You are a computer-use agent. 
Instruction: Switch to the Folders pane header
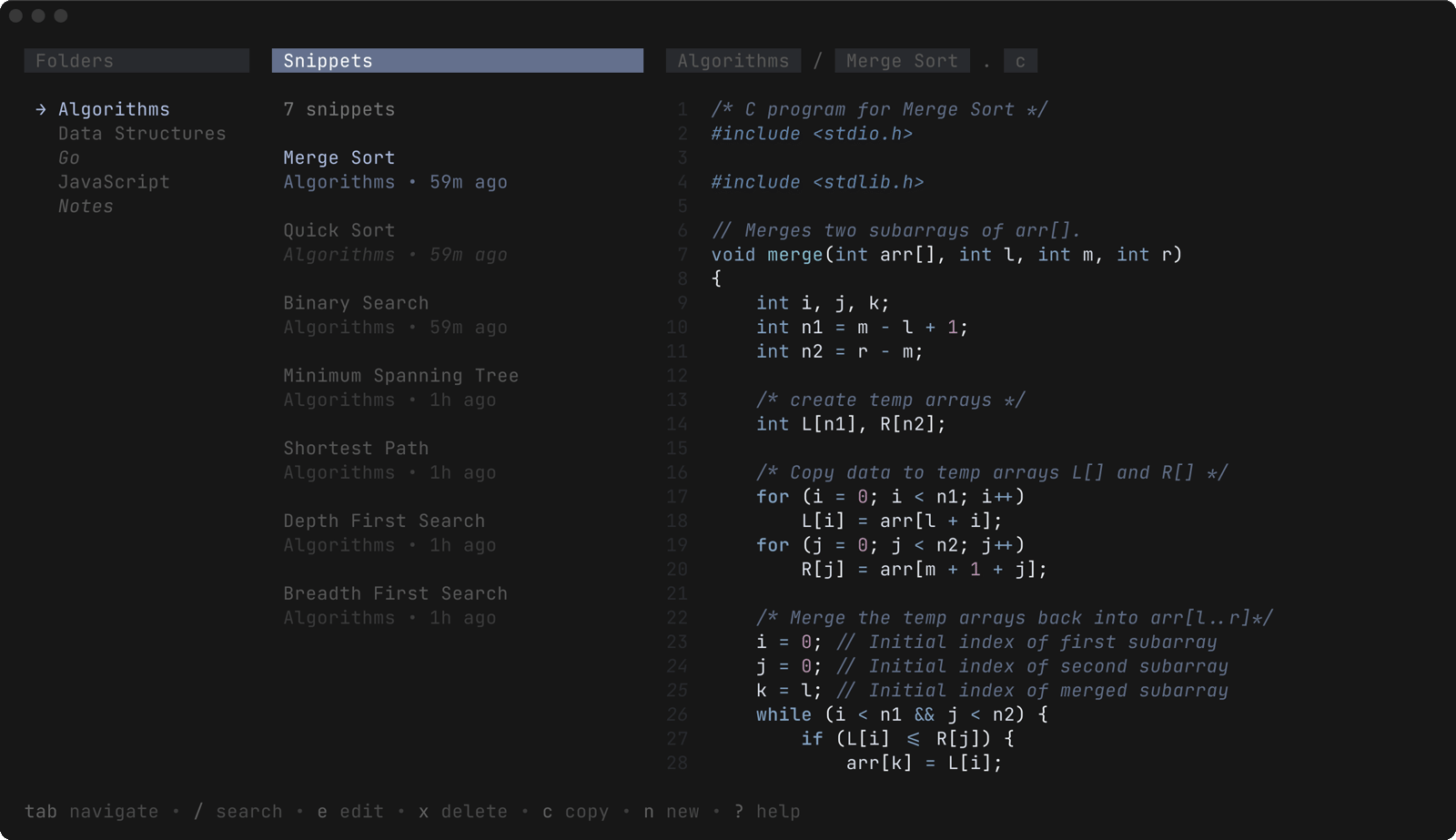pos(136,61)
